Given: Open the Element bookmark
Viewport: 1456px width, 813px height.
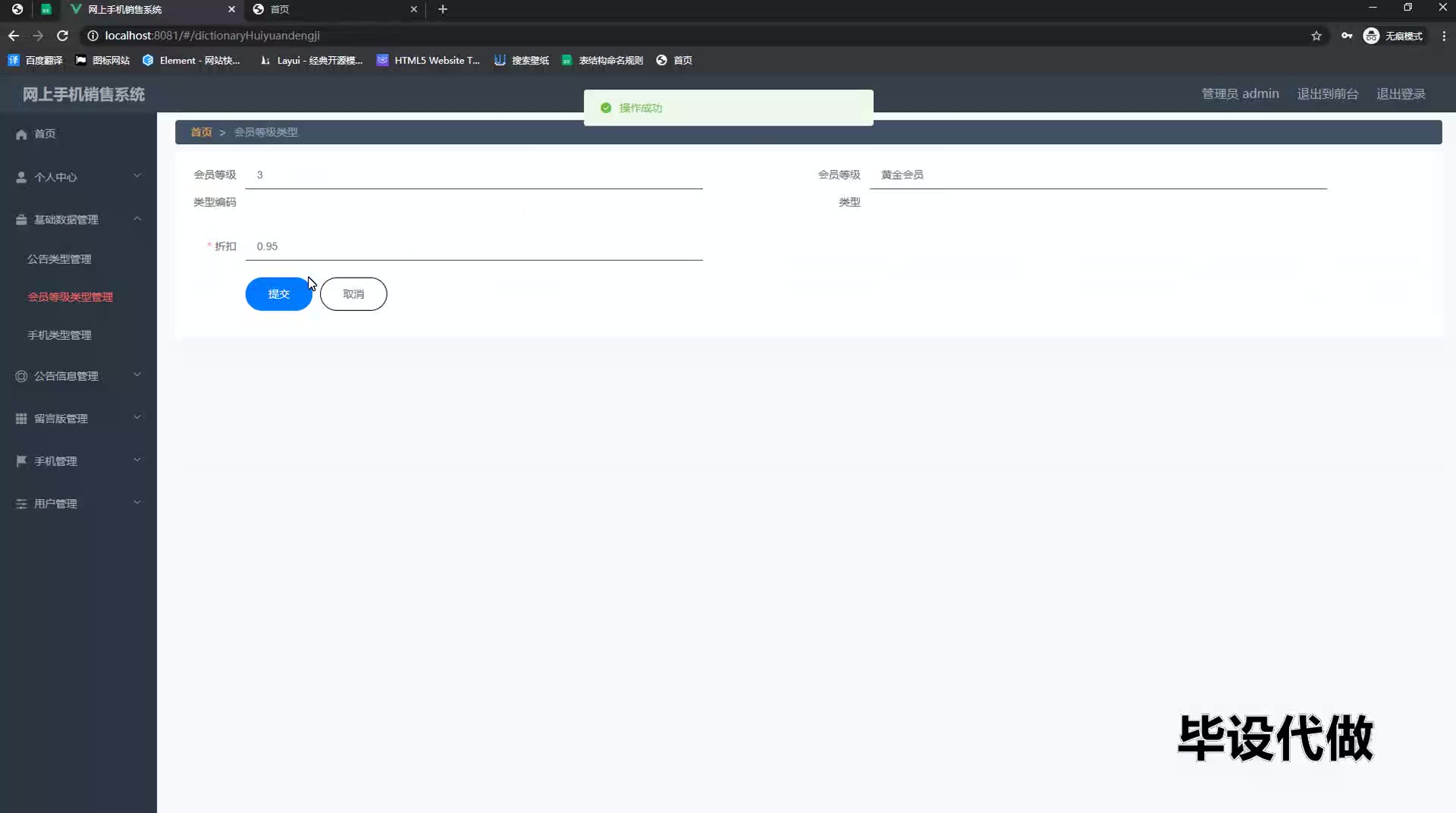Looking at the screenshot, I should click(x=191, y=60).
